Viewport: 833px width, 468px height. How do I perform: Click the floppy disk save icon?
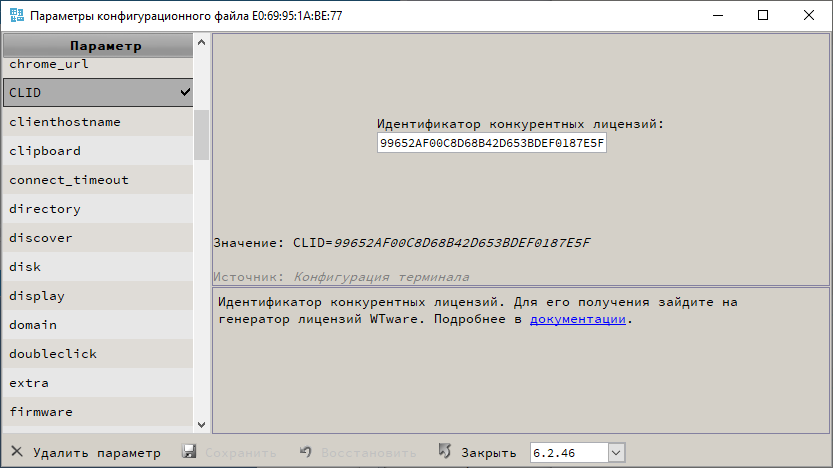pyautogui.click(x=190, y=453)
